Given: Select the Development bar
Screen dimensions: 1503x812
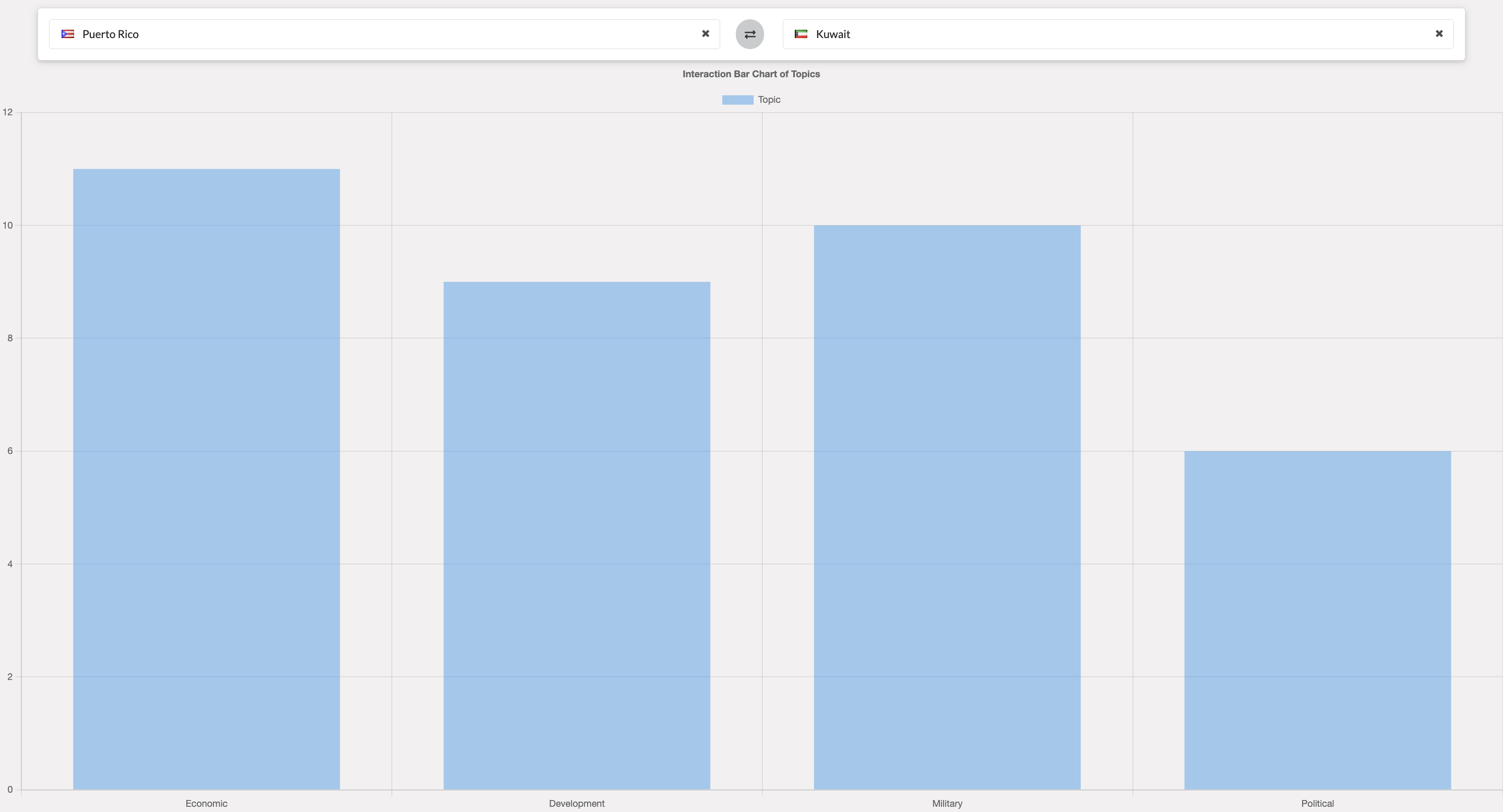Looking at the screenshot, I should tap(577, 535).
